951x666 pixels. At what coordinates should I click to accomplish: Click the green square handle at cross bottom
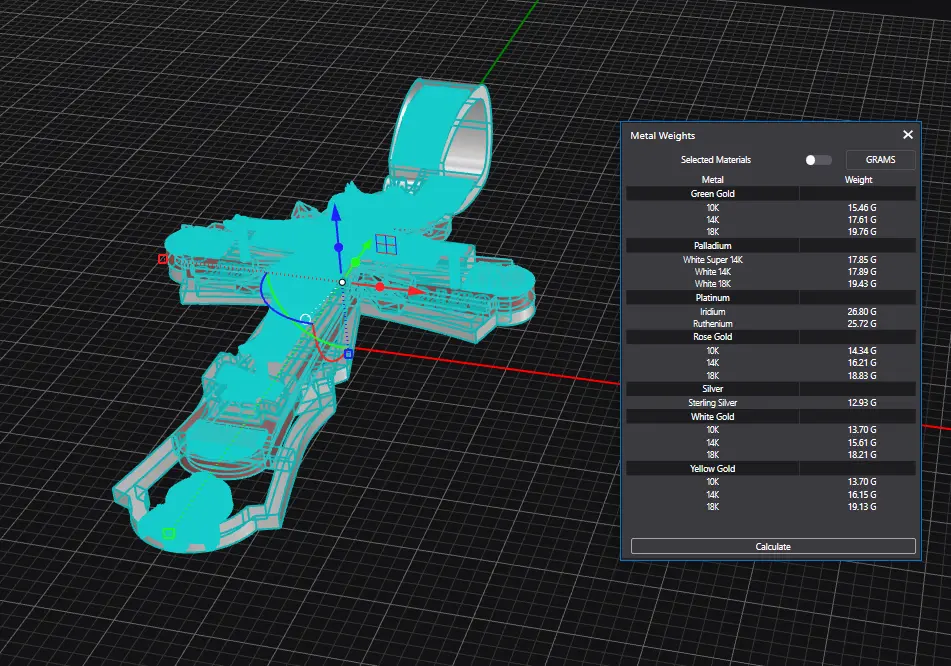[x=169, y=533]
